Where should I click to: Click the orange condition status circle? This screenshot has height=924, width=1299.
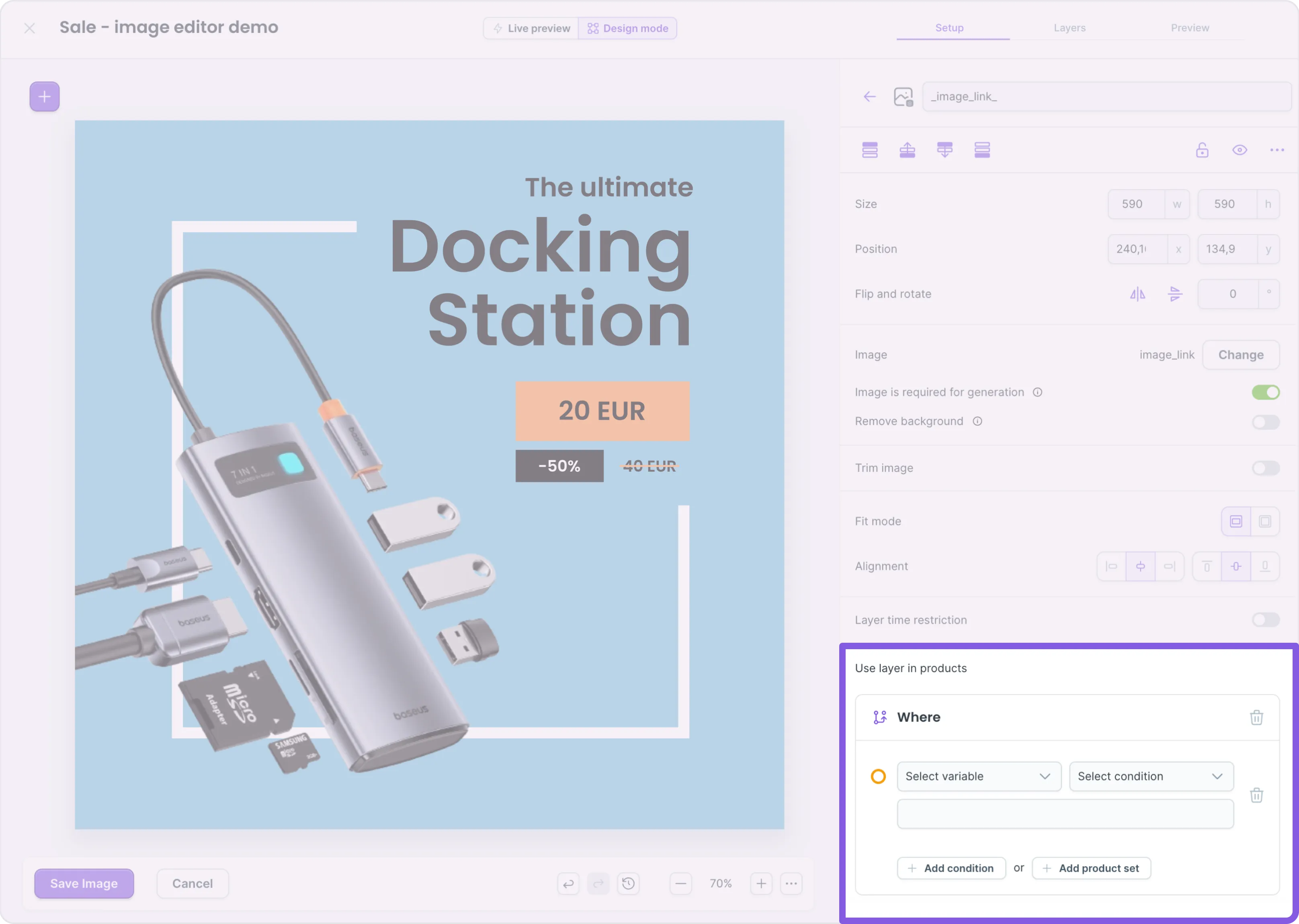[x=878, y=777]
